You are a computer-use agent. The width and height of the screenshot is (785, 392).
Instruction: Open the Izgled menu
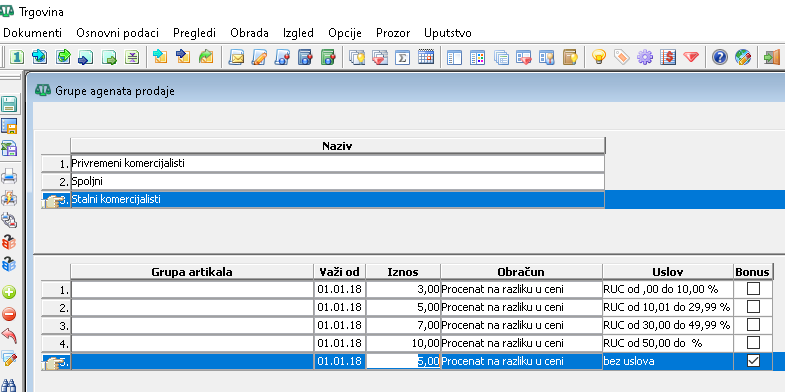pyautogui.click(x=298, y=33)
